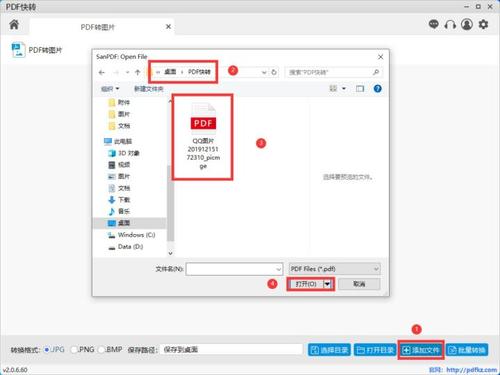Viewport: 500px width, 375px height.
Task: Open the user account icon
Action: click(x=467, y=24)
